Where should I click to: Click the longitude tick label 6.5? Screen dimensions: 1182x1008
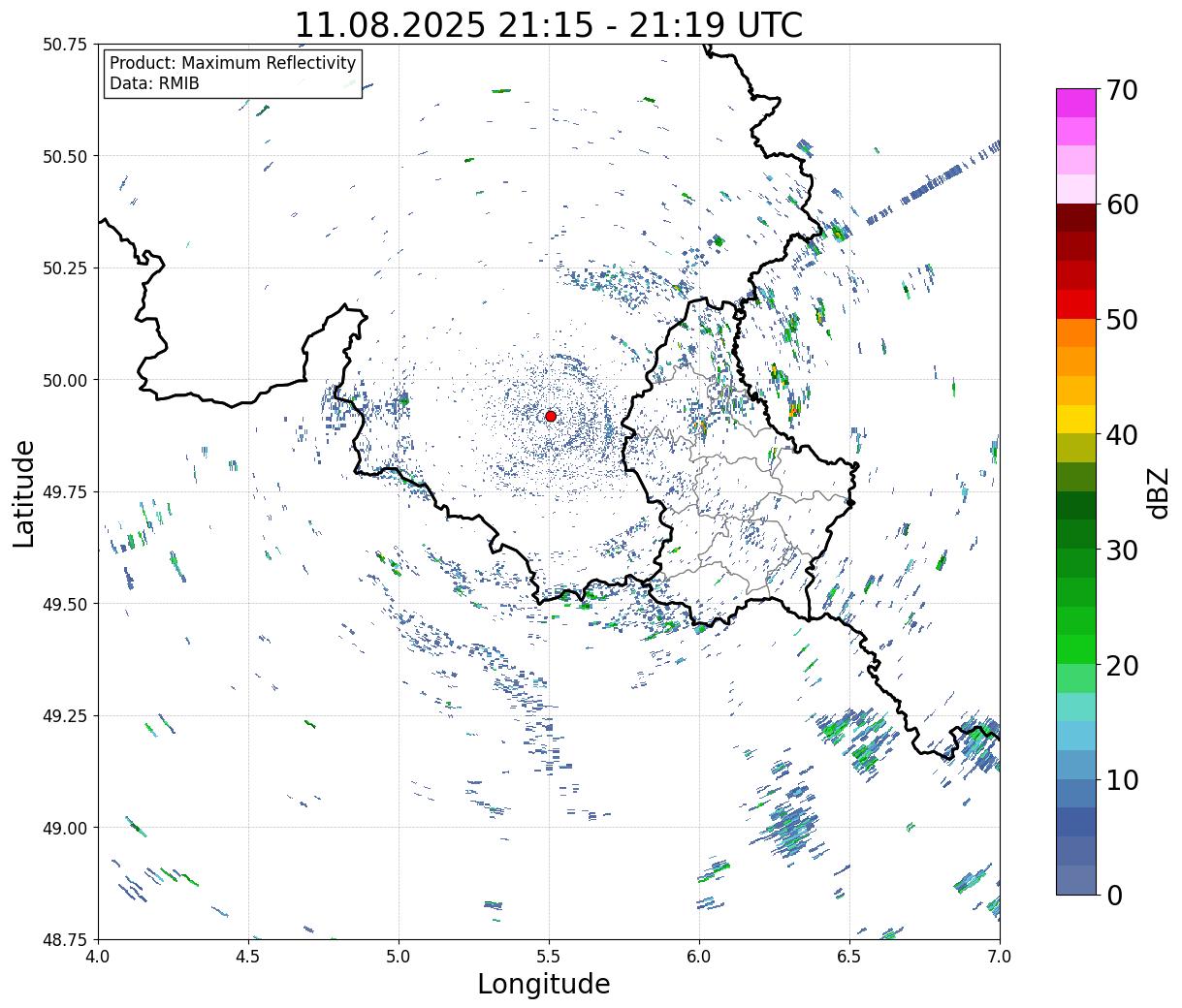tap(849, 957)
